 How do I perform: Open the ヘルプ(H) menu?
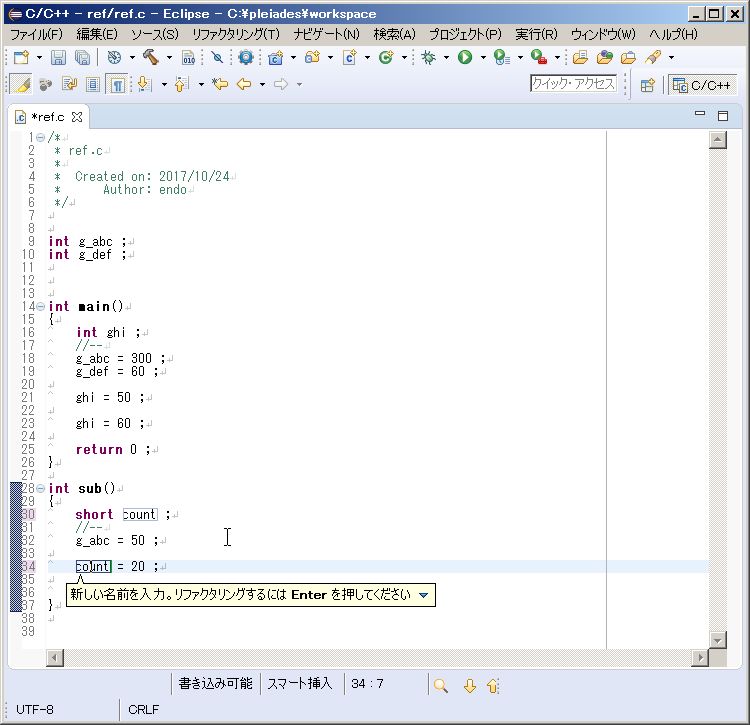tap(673, 34)
